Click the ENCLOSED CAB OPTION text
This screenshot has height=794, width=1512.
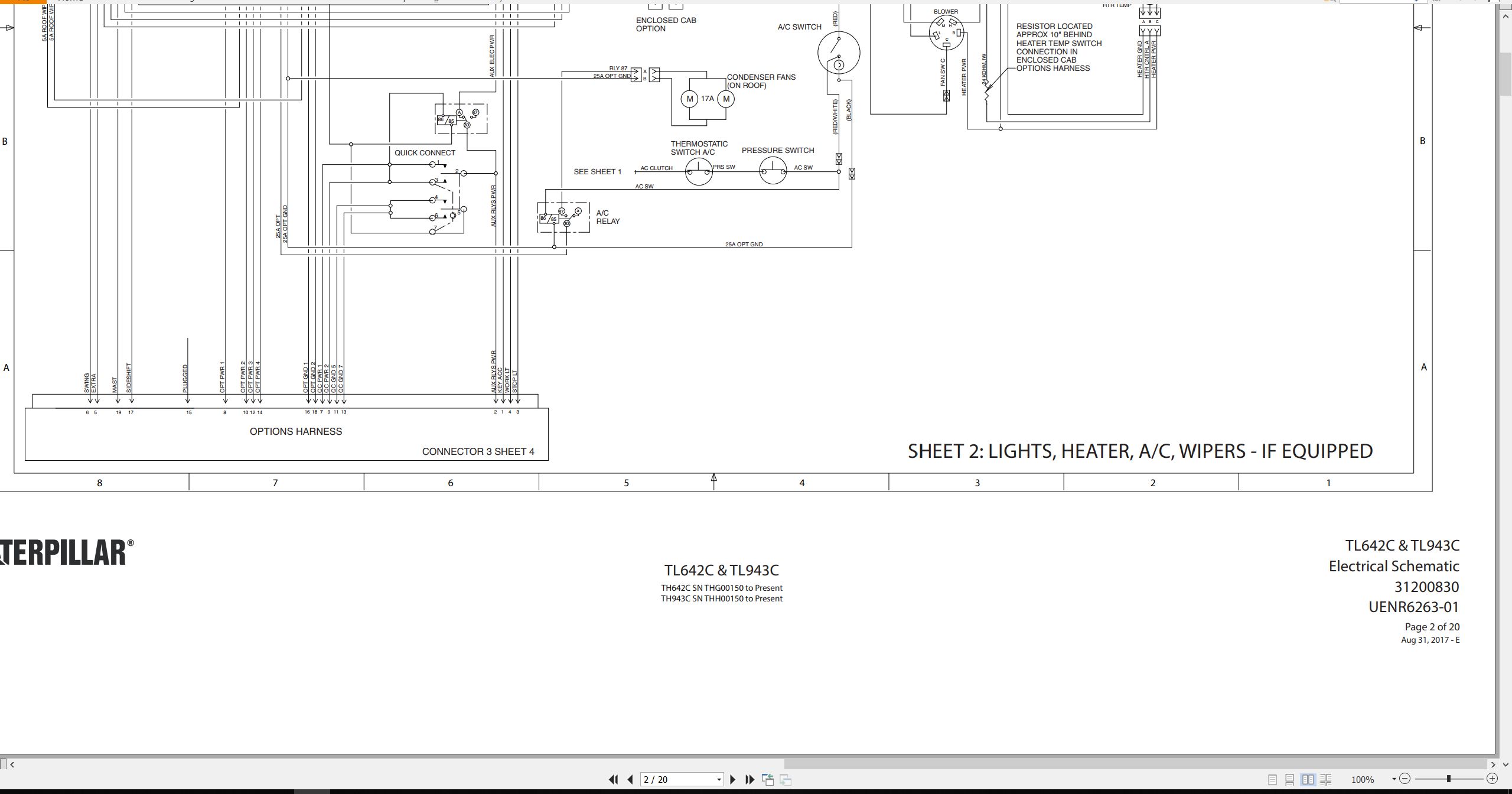[x=666, y=24]
